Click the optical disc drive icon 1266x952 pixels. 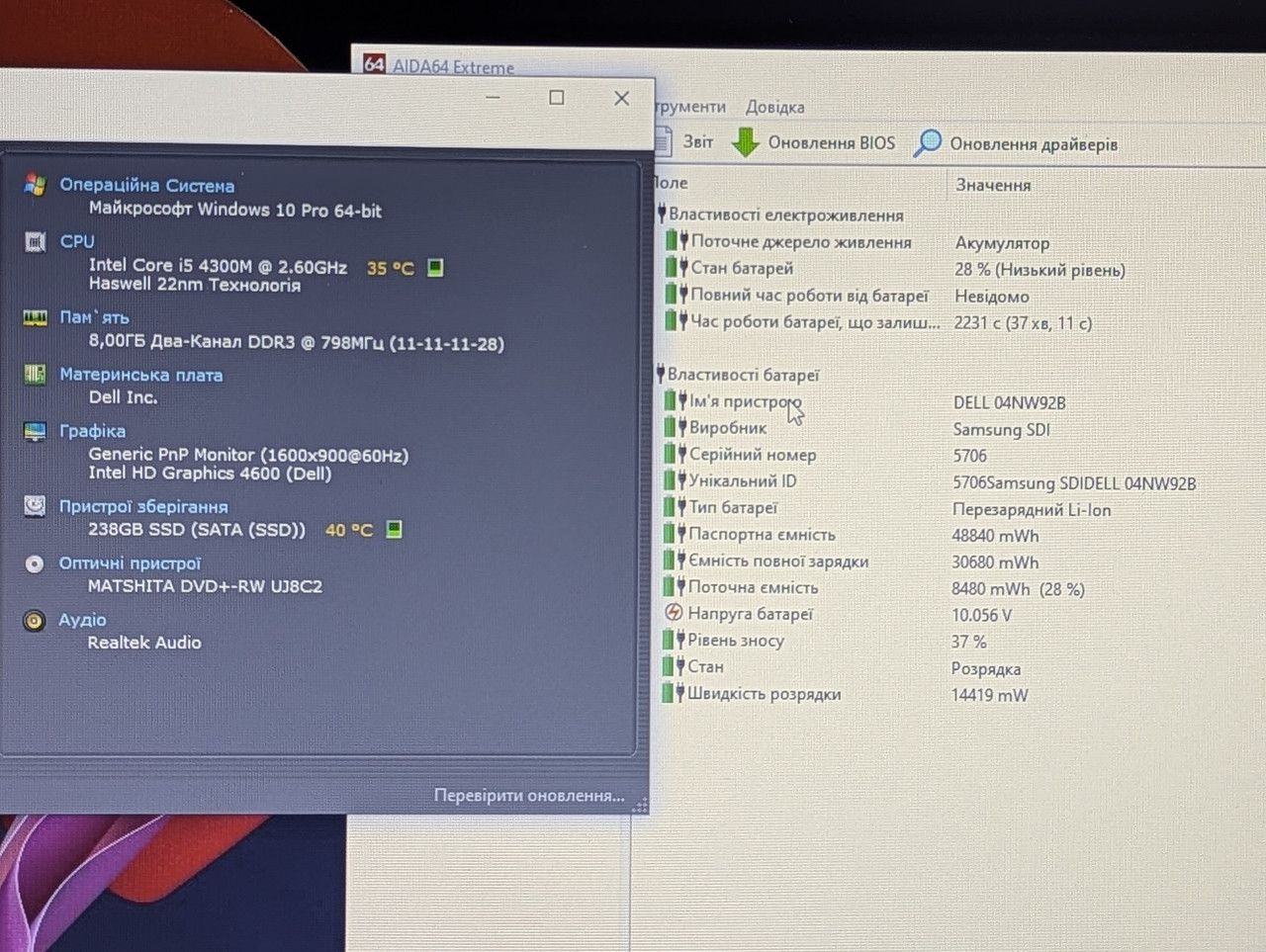(x=35, y=563)
